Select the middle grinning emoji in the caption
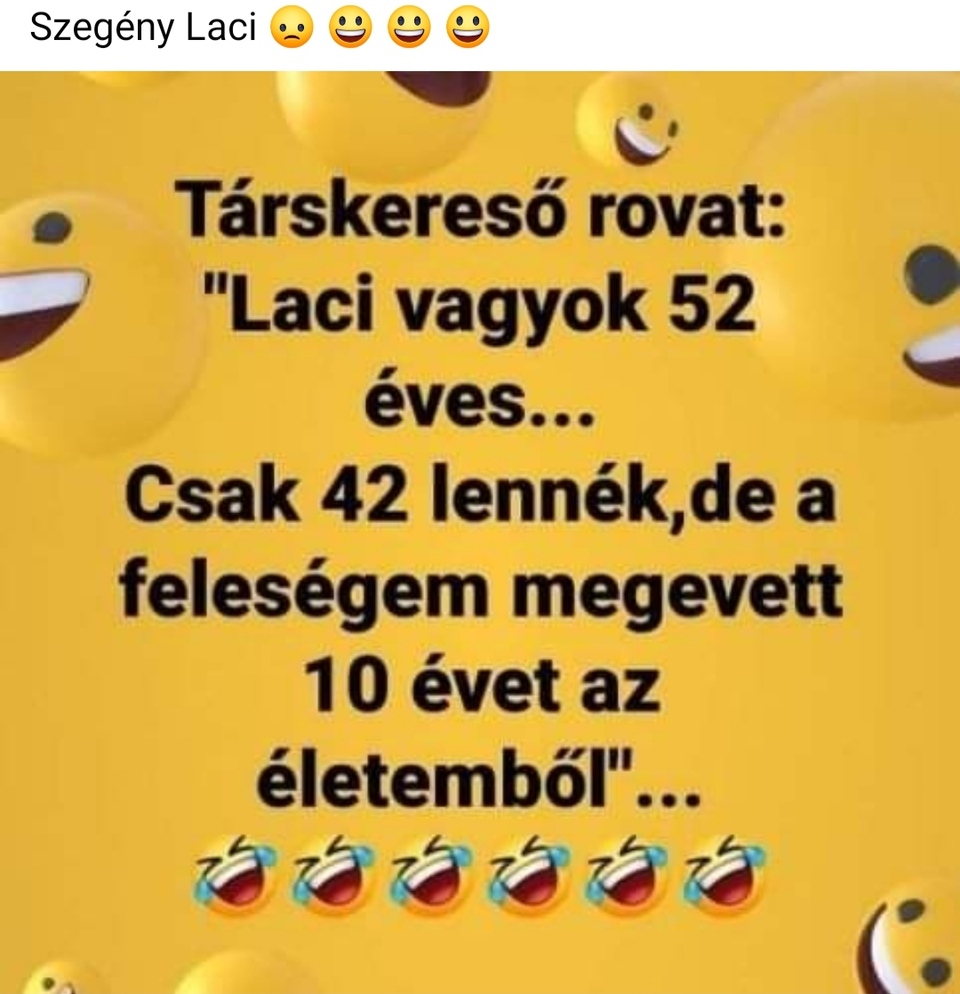This screenshot has width=960, height=994. point(409,29)
